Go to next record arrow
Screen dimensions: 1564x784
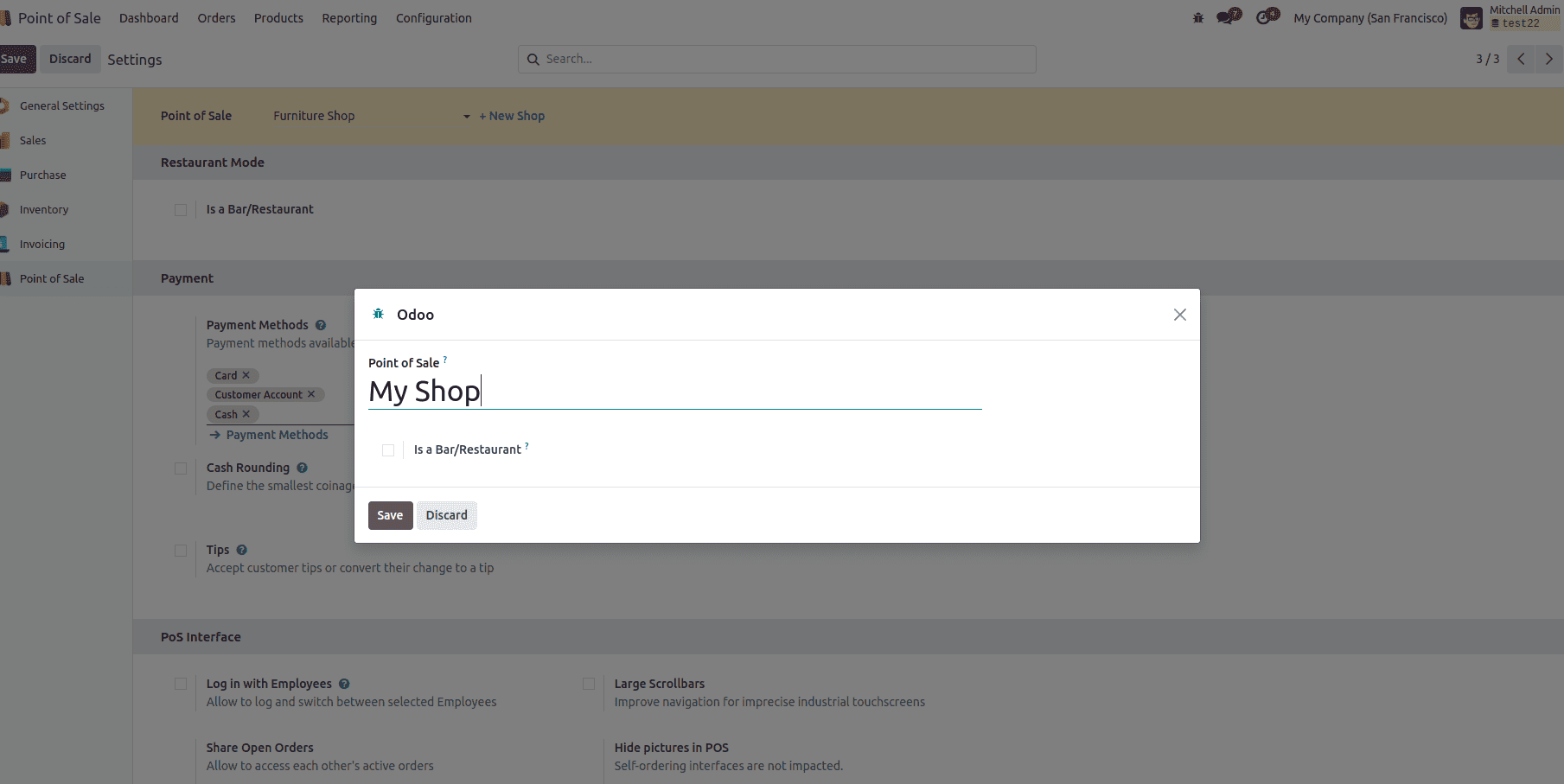1548,59
